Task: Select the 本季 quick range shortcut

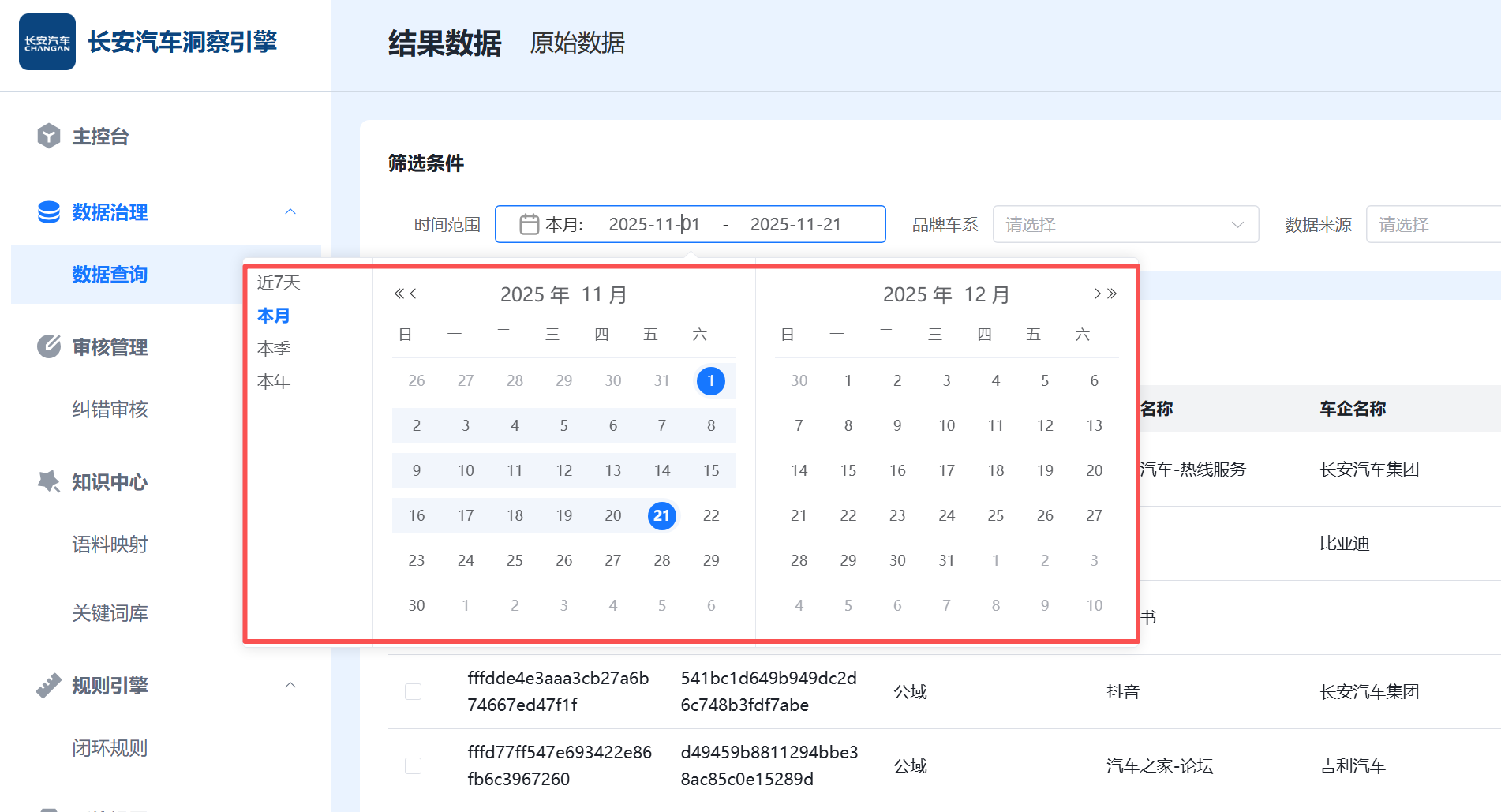Action: coord(274,348)
